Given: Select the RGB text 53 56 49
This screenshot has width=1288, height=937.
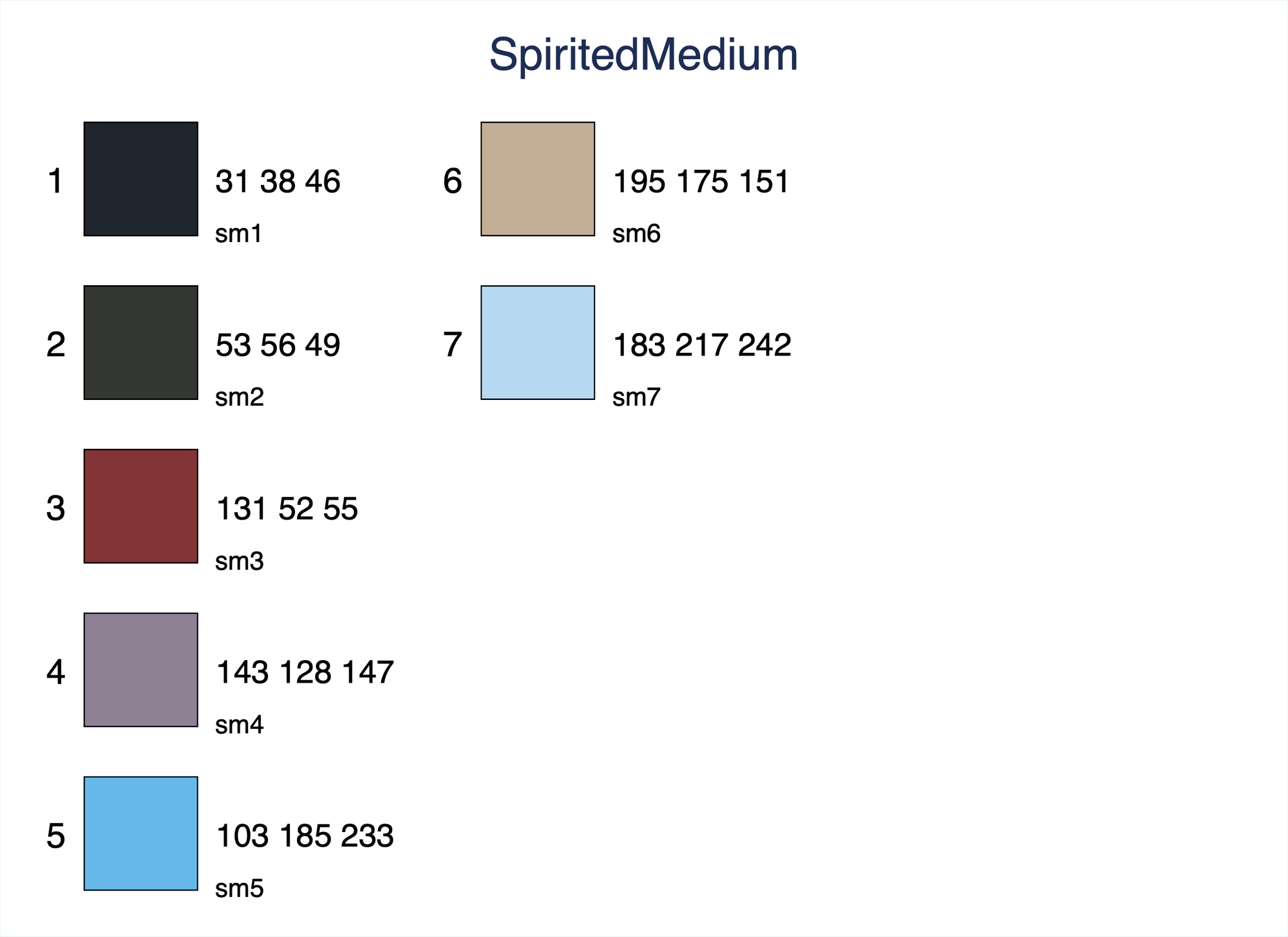Looking at the screenshot, I should point(278,345).
